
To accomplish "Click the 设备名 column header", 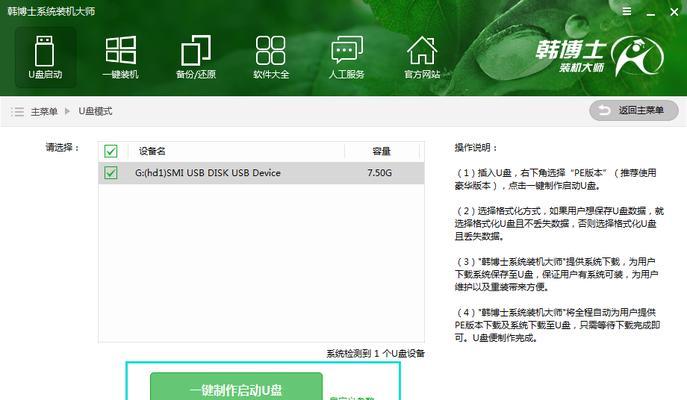I will 152,151.
